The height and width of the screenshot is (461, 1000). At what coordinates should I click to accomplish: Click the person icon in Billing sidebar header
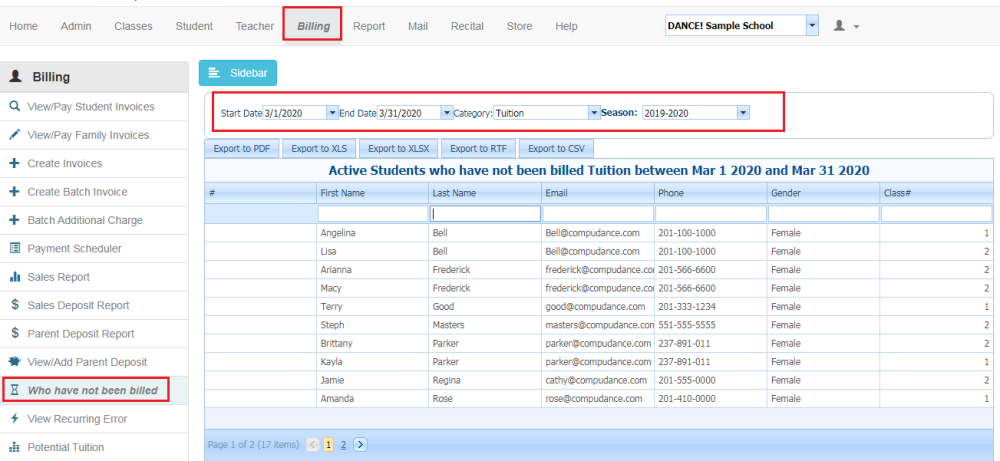tap(15, 77)
